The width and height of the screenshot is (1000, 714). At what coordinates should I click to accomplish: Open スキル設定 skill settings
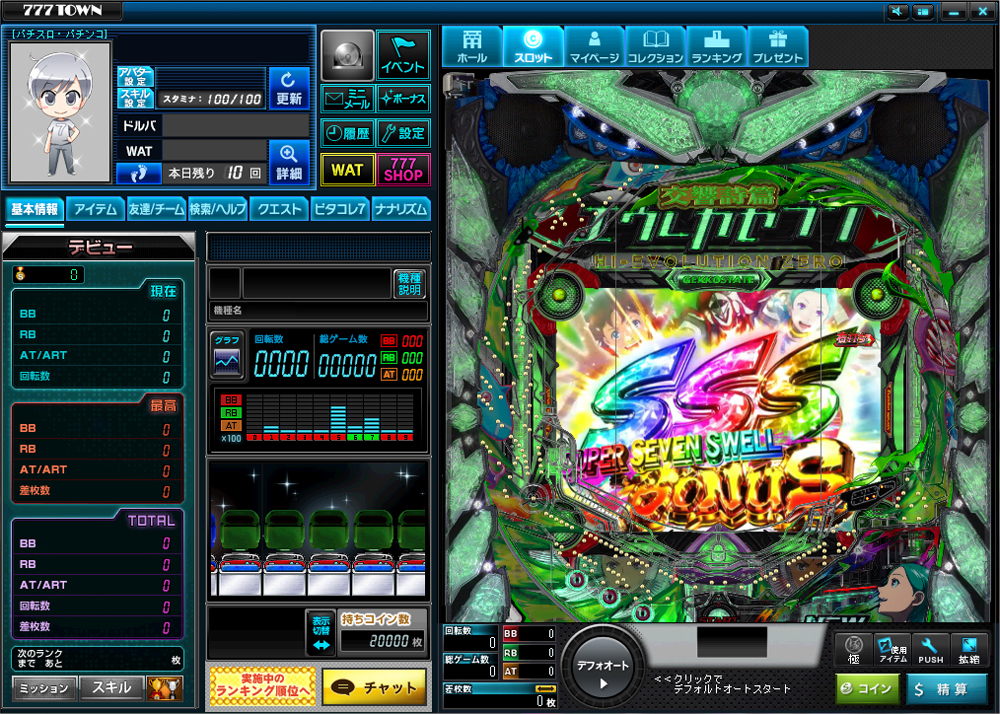point(135,98)
